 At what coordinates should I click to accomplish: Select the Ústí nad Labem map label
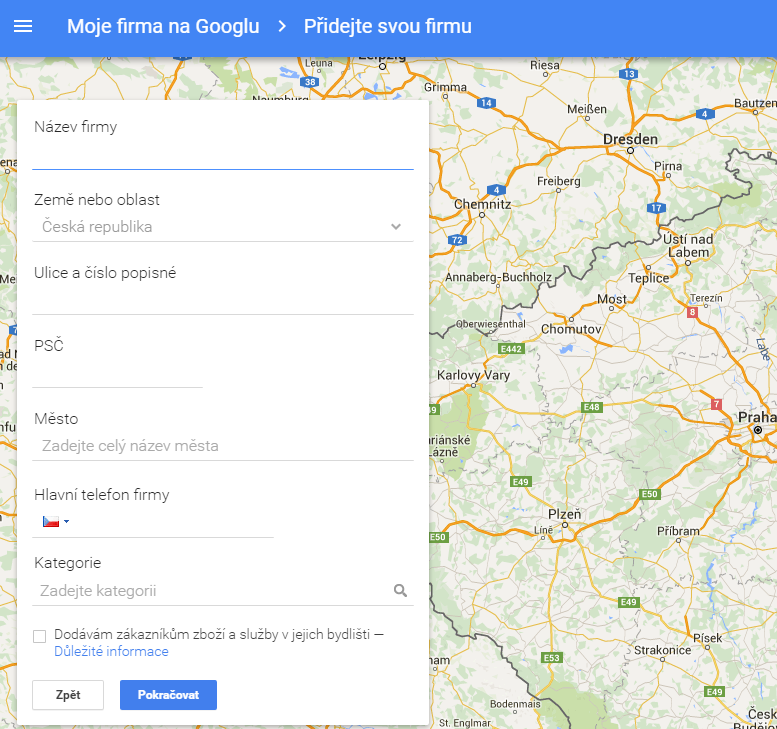[688, 246]
